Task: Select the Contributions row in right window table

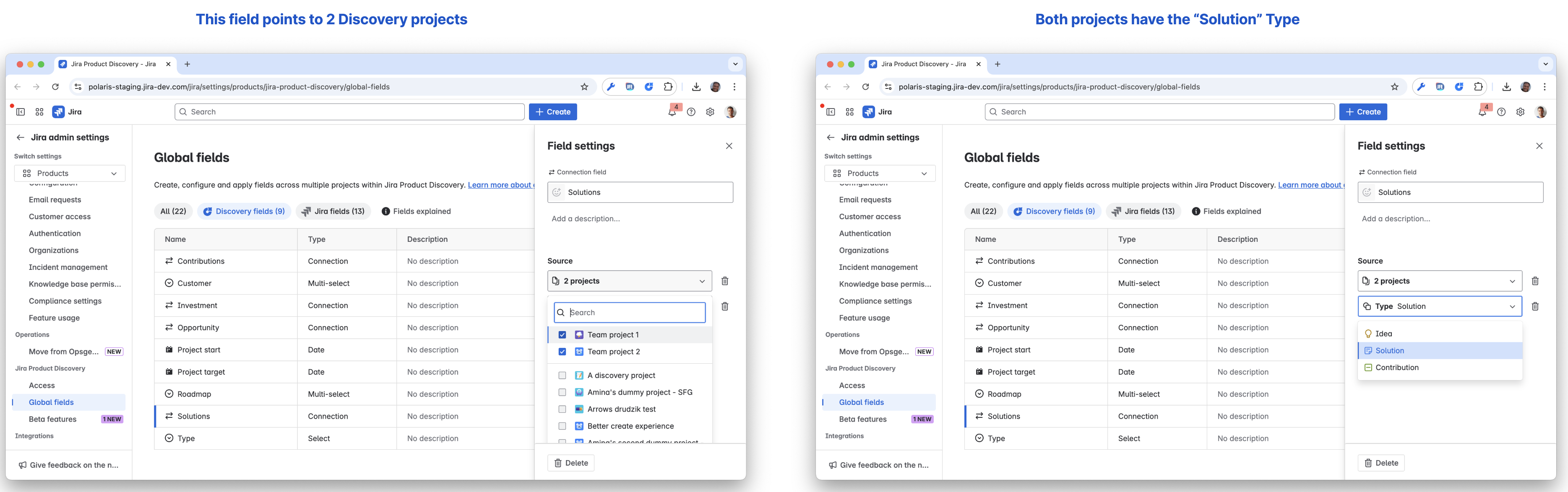Action: coord(1154,262)
